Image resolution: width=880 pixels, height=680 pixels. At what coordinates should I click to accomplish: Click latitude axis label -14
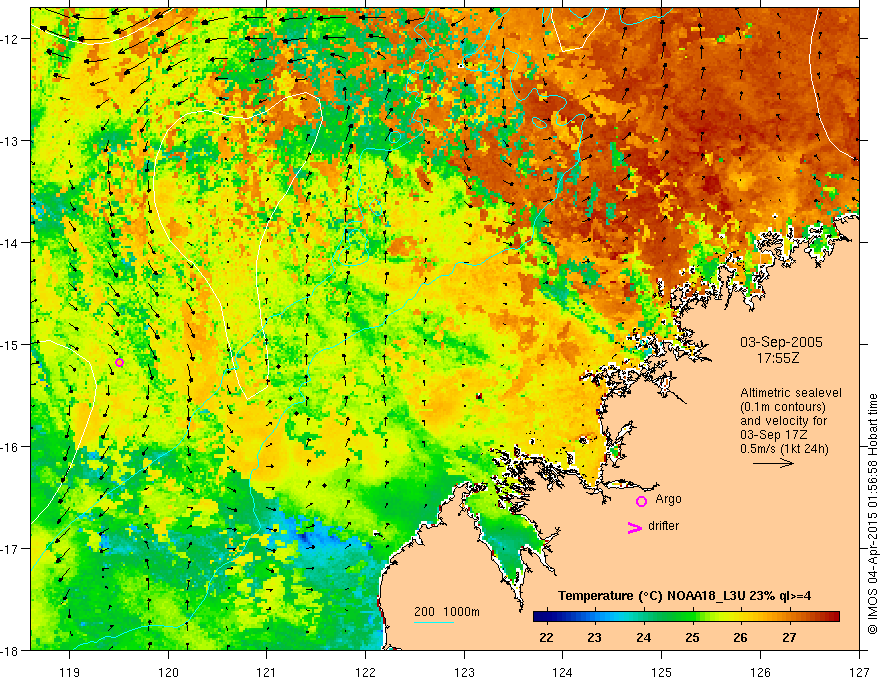point(11,242)
